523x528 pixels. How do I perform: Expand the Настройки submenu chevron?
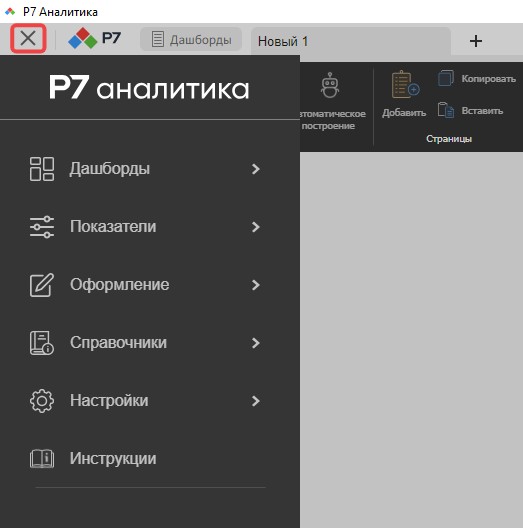[x=256, y=401]
